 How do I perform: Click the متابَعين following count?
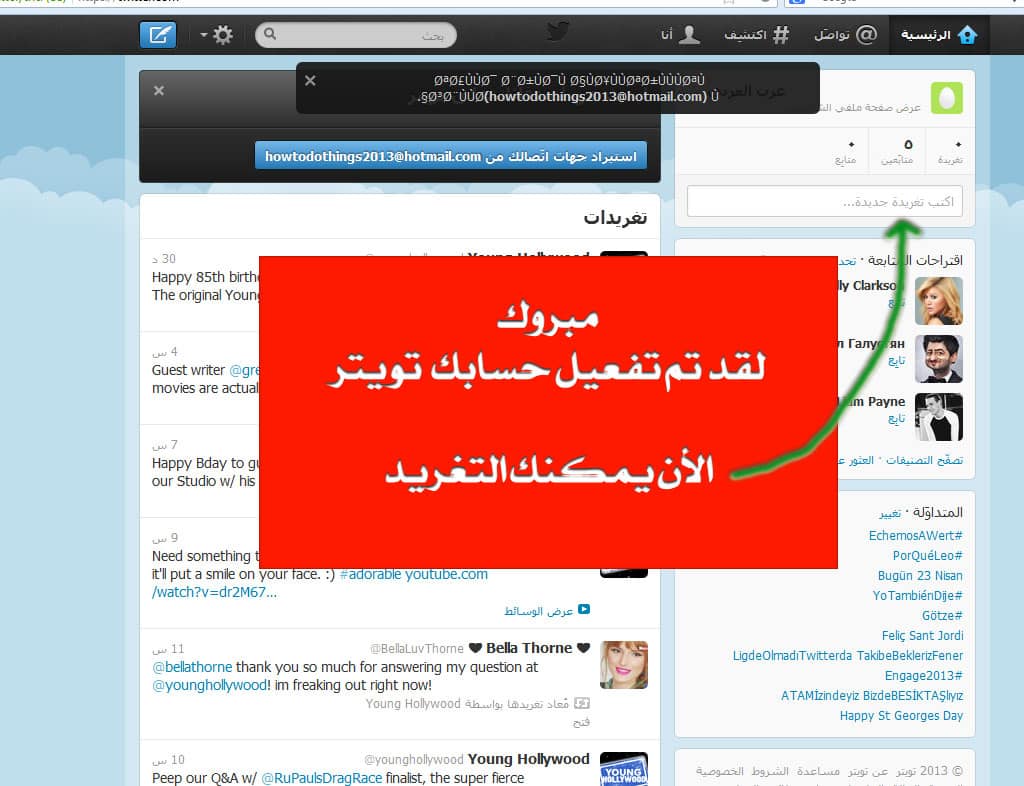click(897, 151)
